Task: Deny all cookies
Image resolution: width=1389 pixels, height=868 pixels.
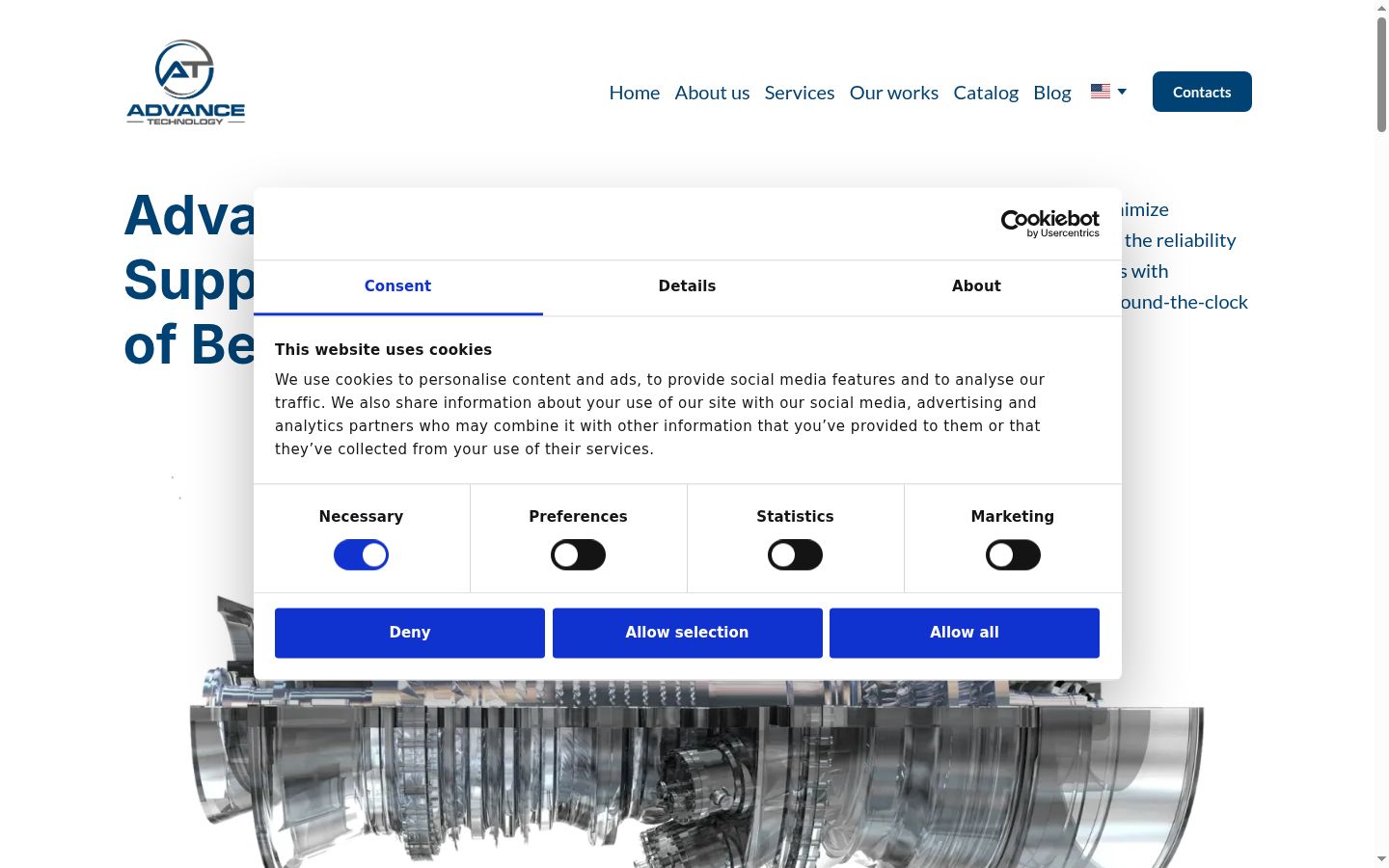Action: [x=410, y=633]
